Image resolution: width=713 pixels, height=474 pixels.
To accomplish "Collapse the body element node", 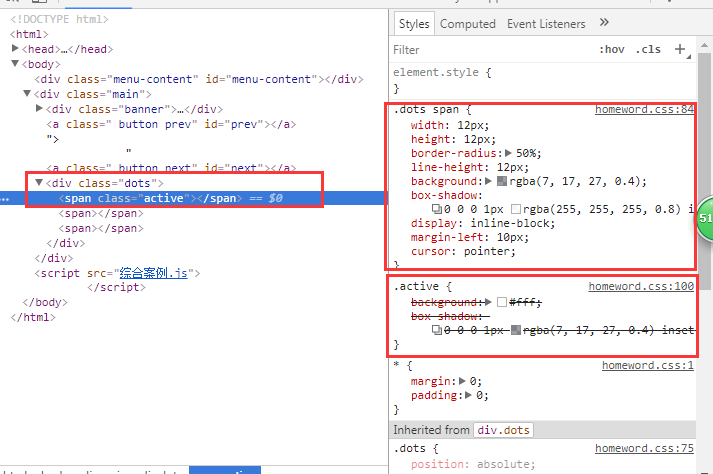I will [x=15, y=63].
